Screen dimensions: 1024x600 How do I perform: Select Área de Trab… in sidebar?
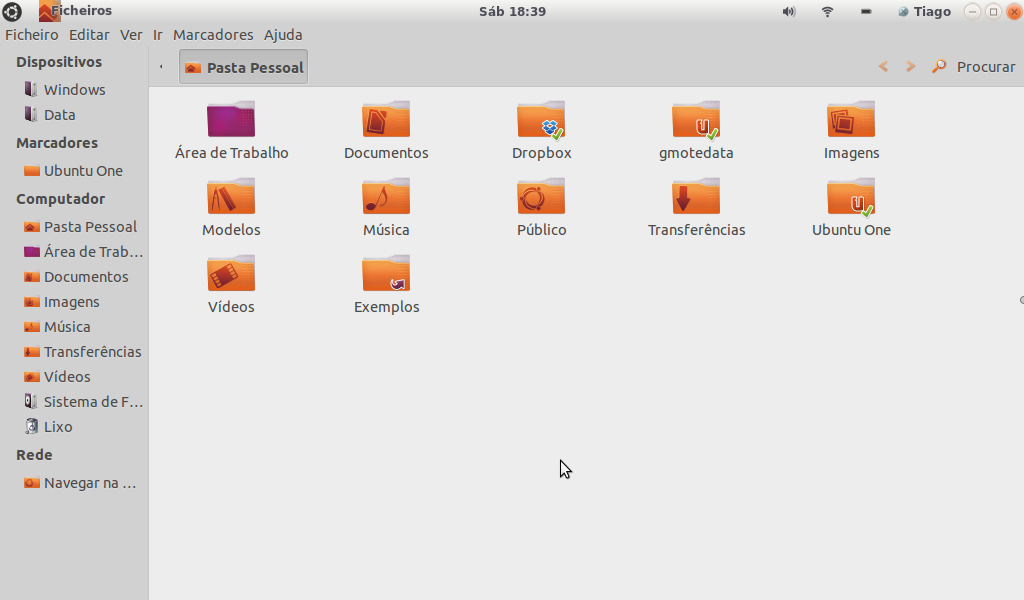83,251
